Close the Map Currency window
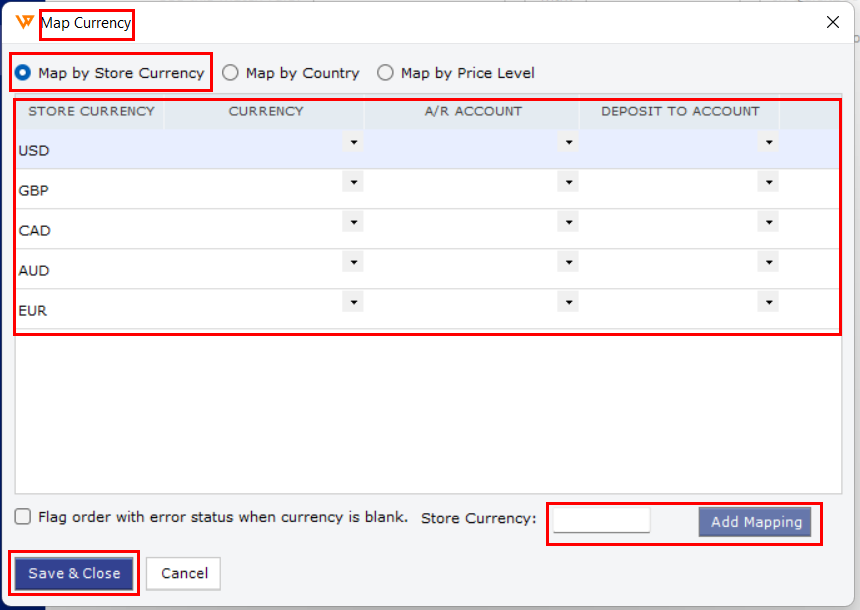 (x=832, y=22)
